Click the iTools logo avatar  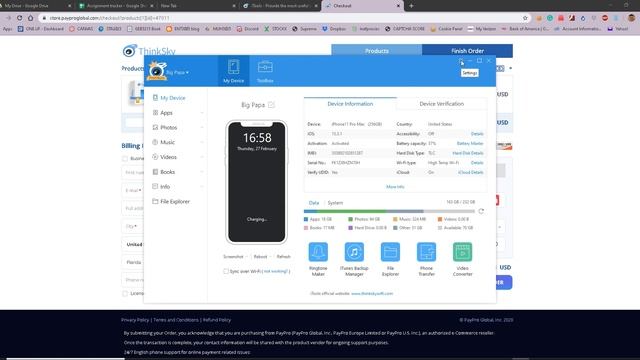click(x=157, y=71)
